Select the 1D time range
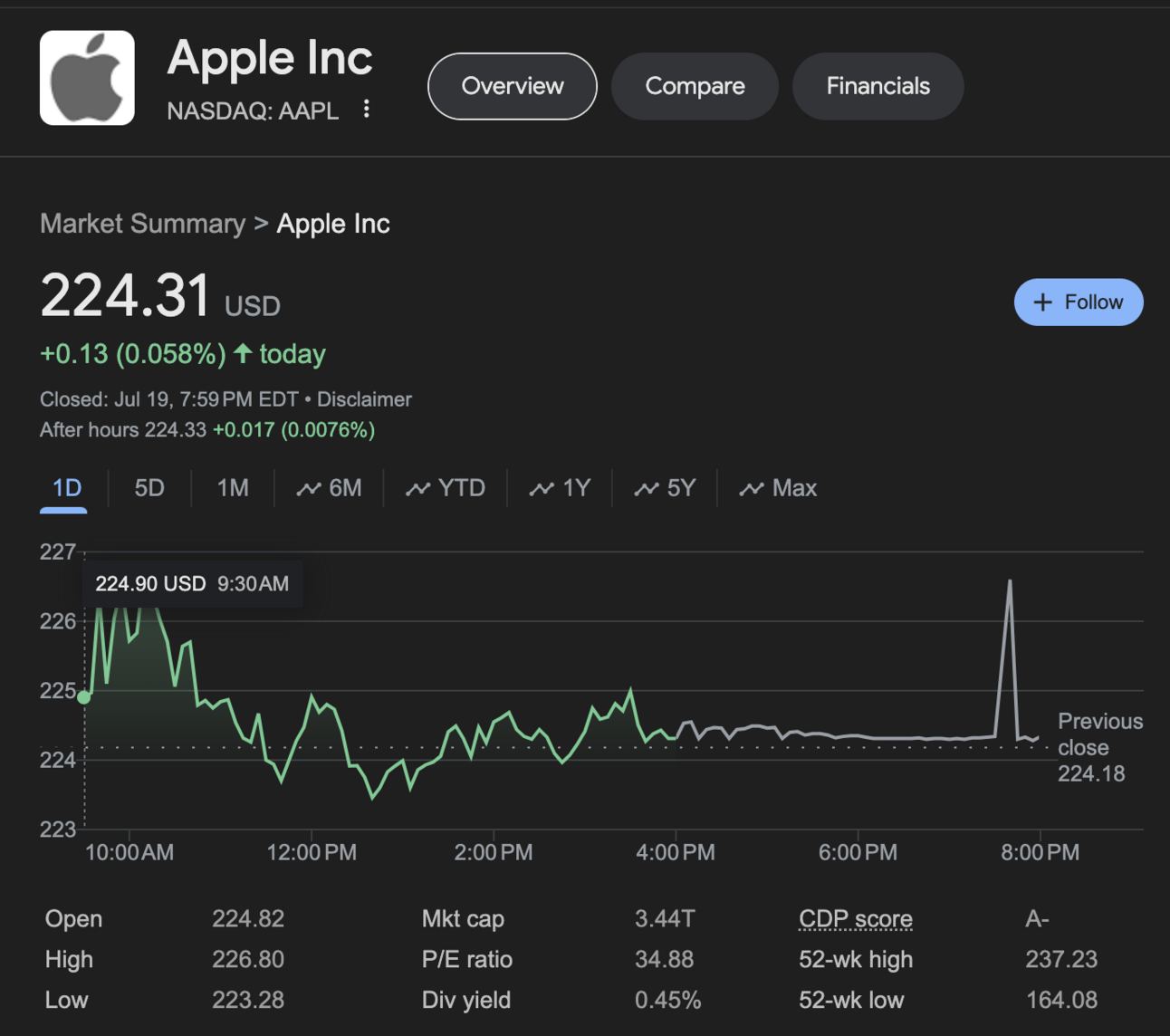Viewport: 1170px width, 1036px height. coord(67,488)
